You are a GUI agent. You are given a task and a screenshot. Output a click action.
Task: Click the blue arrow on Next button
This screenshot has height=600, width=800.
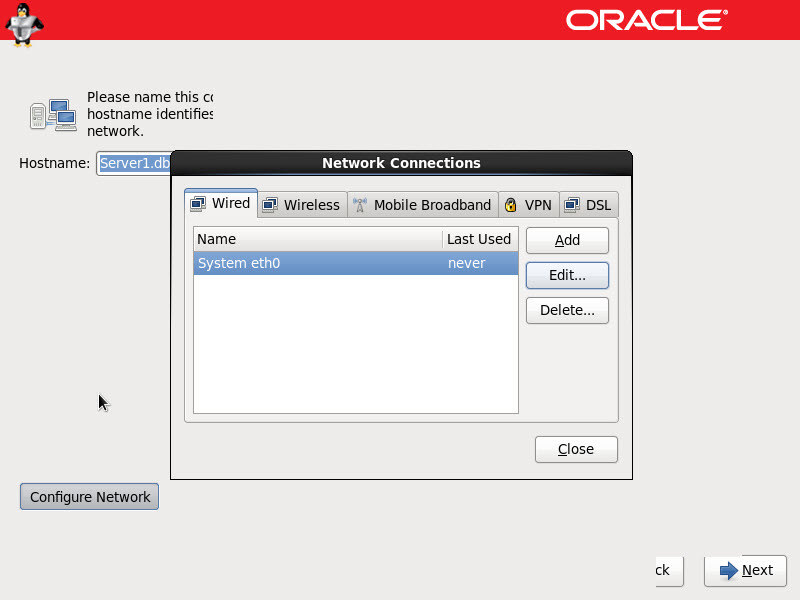tap(729, 570)
